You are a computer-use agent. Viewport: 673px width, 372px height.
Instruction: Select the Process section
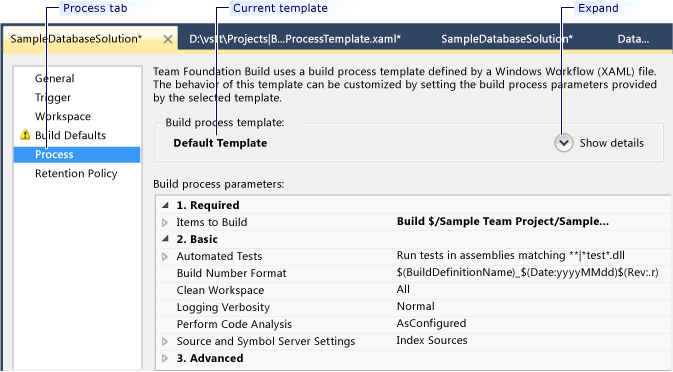(77, 154)
